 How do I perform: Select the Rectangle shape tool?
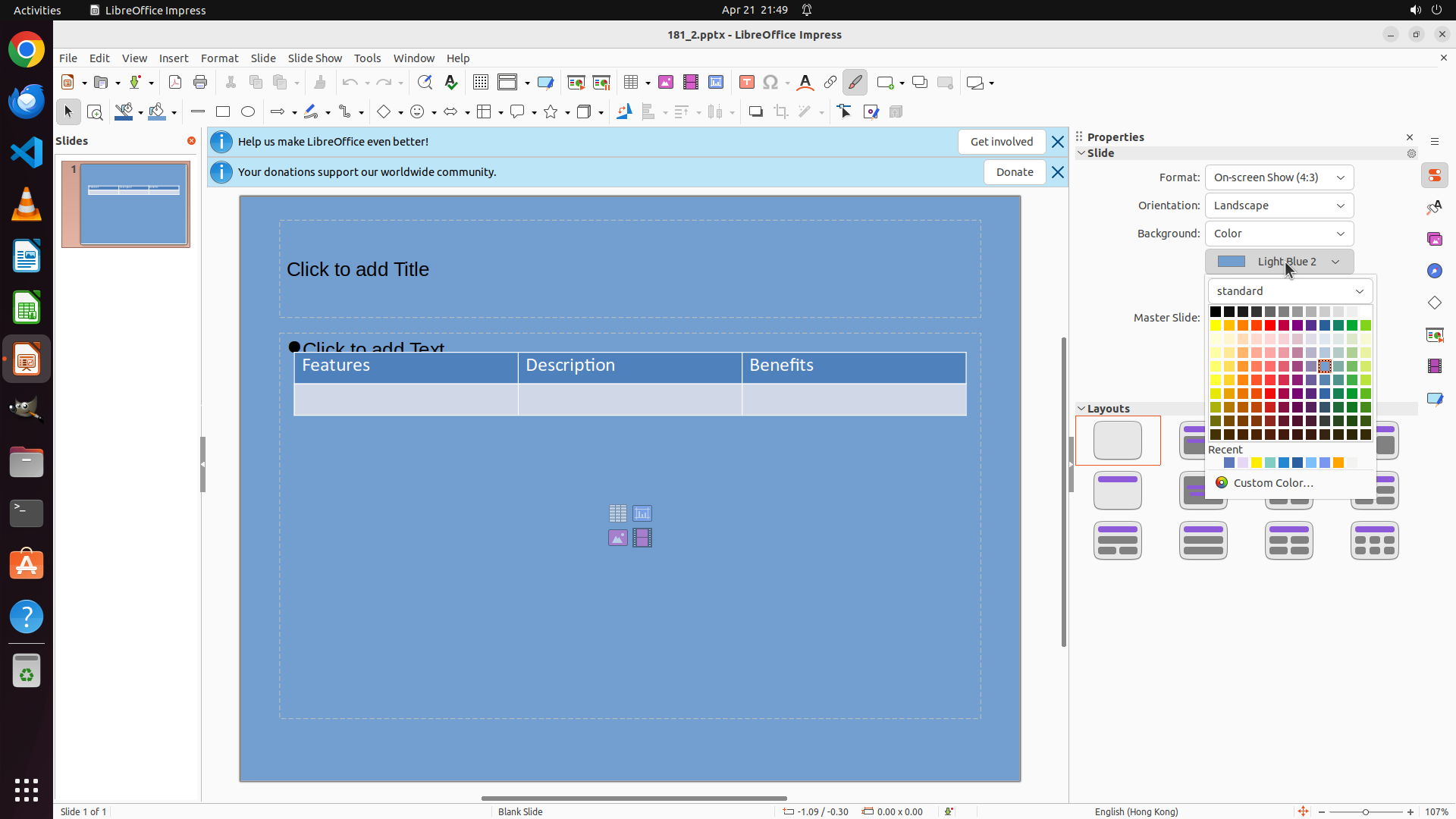[x=223, y=112]
